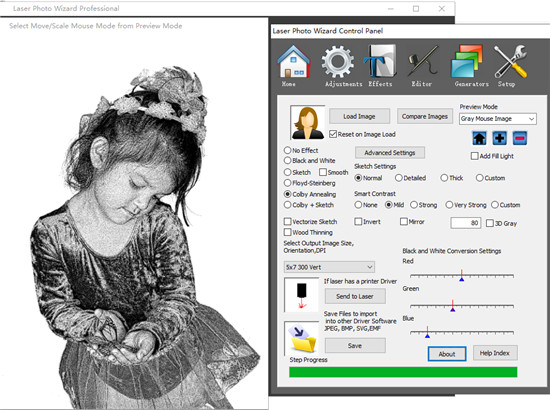Enable the Invert checkbox

tap(358, 222)
